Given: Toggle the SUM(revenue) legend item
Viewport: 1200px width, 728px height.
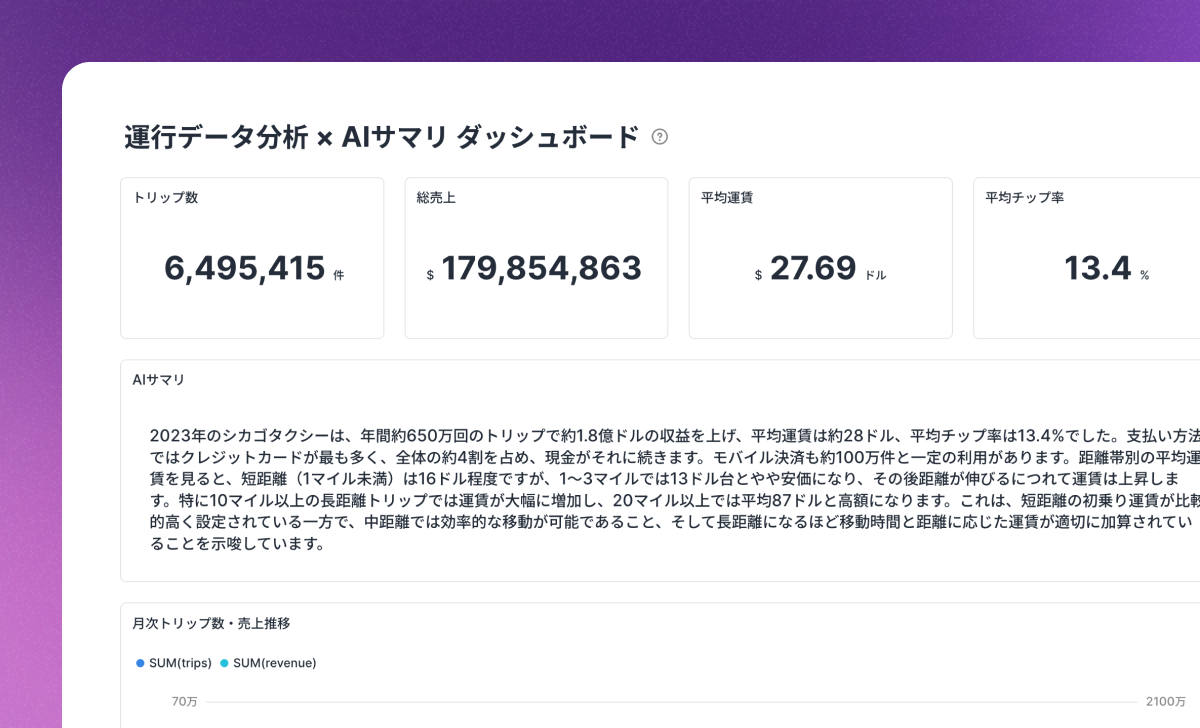Looking at the screenshot, I should coord(268,663).
